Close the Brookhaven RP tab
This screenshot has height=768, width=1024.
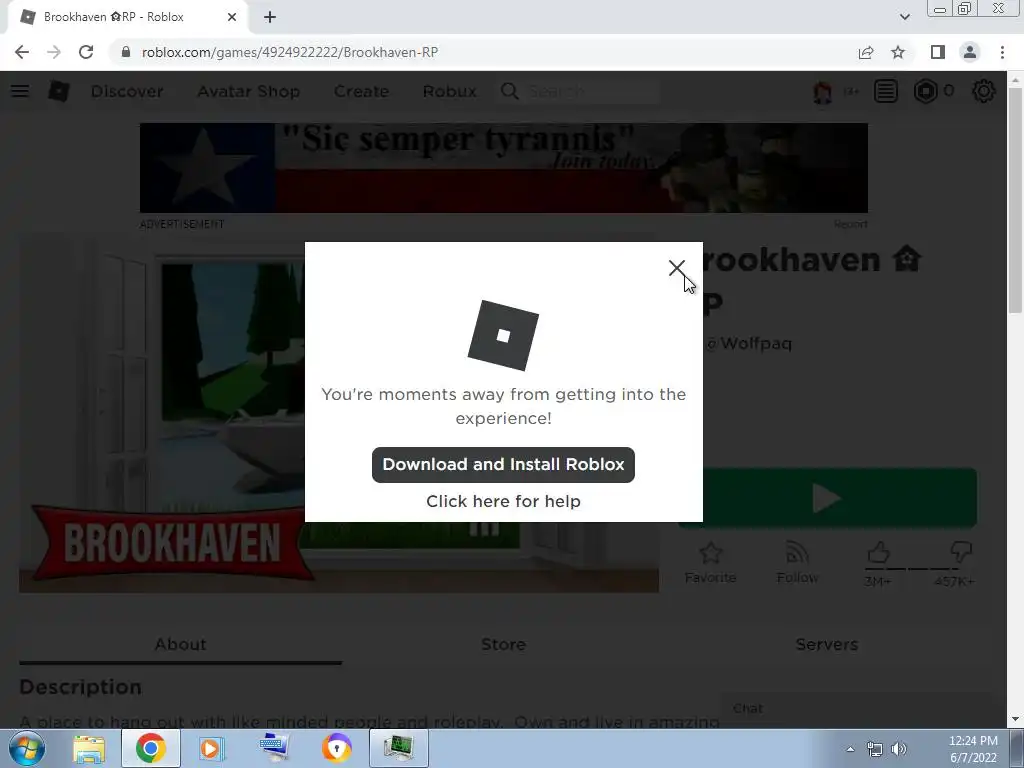click(232, 17)
